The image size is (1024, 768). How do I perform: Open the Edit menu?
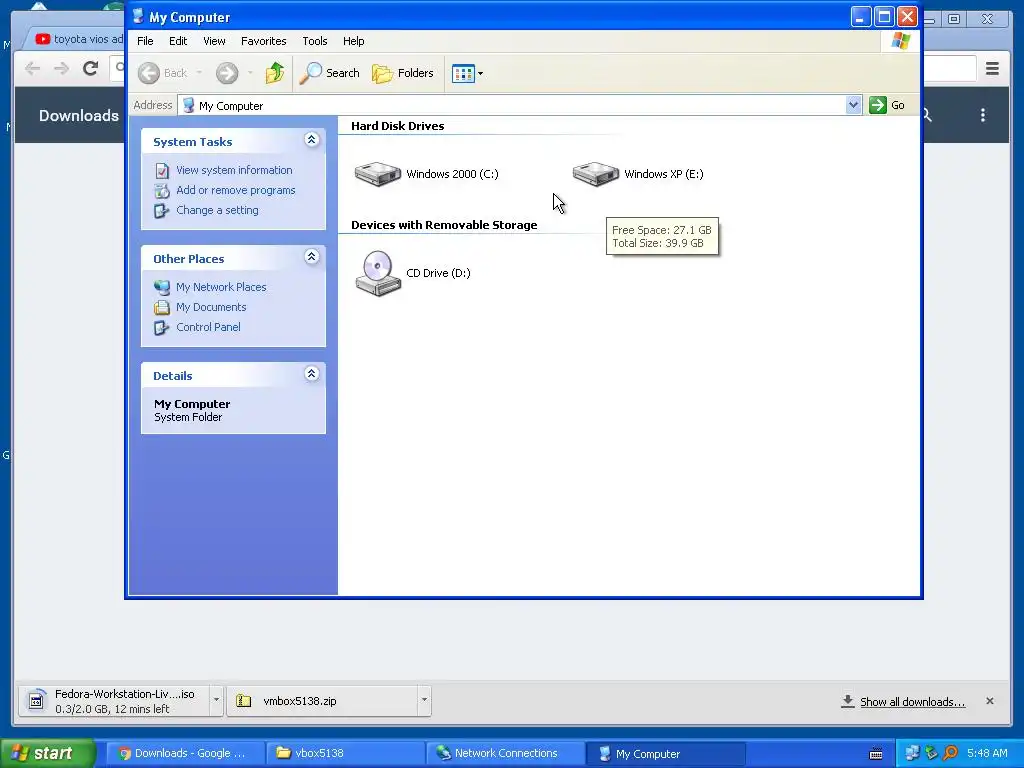(x=178, y=41)
